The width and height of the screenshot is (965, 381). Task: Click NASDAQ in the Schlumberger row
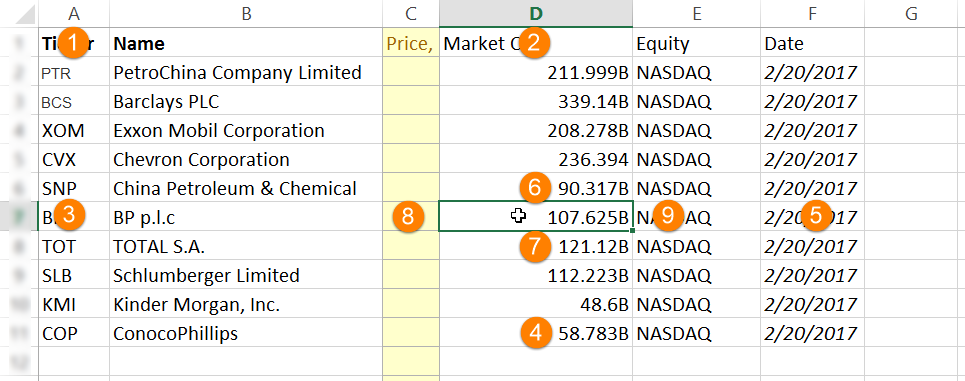696,275
